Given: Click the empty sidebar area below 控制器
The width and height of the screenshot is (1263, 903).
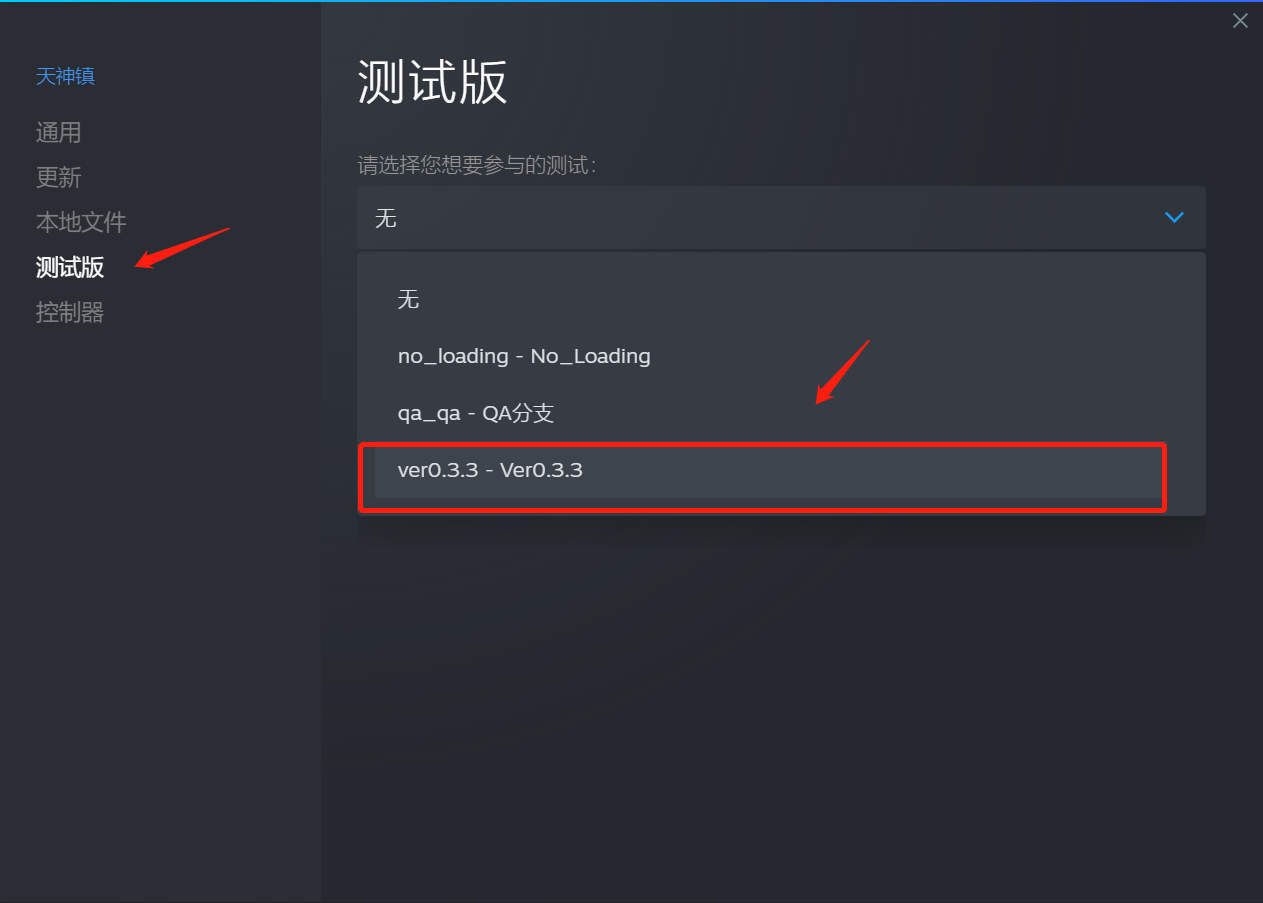Looking at the screenshot, I should click(160, 600).
